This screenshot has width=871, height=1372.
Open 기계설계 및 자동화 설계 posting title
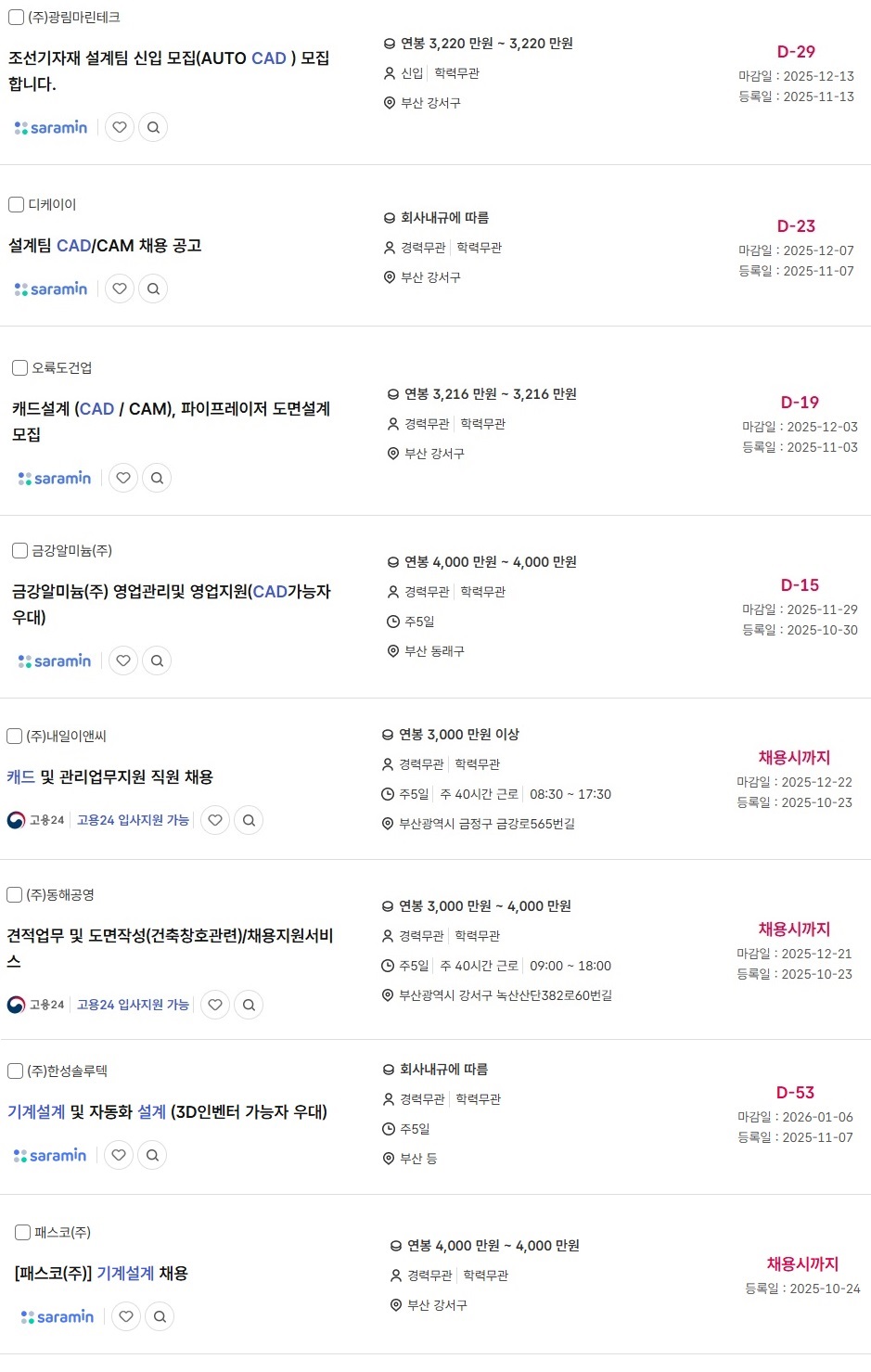point(167,1111)
